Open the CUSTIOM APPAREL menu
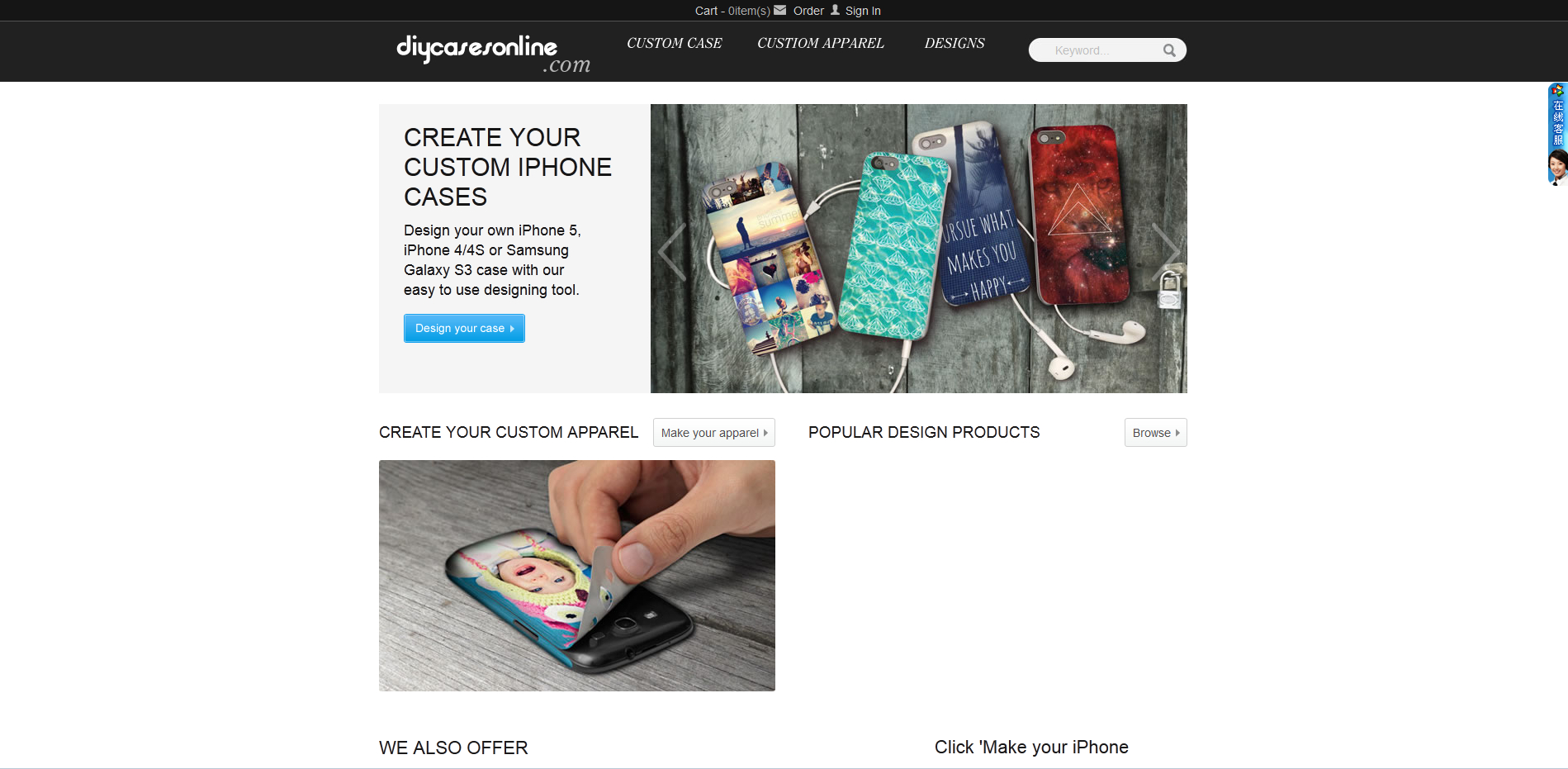 (820, 43)
